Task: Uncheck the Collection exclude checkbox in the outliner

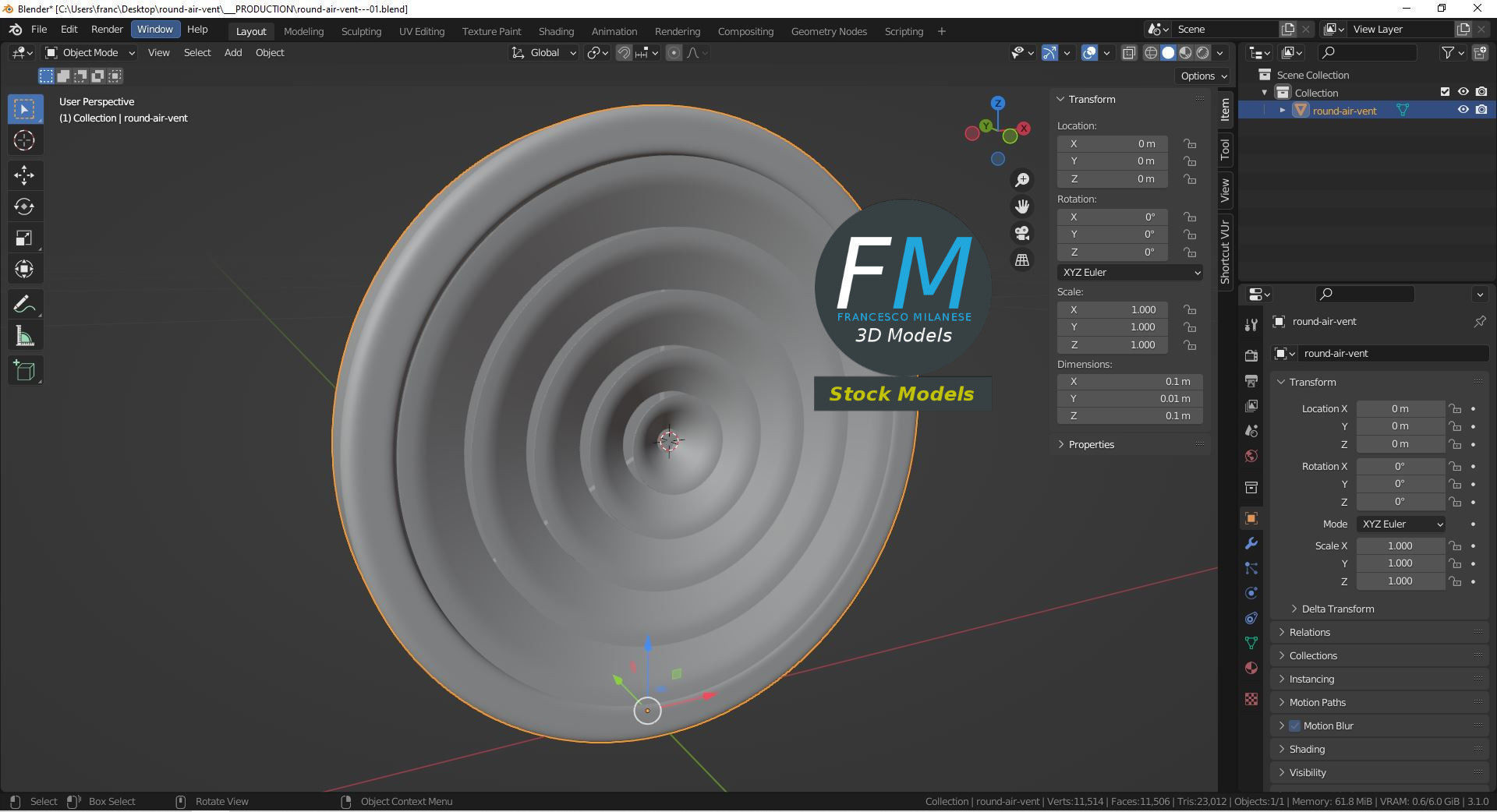Action: tap(1445, 92)
